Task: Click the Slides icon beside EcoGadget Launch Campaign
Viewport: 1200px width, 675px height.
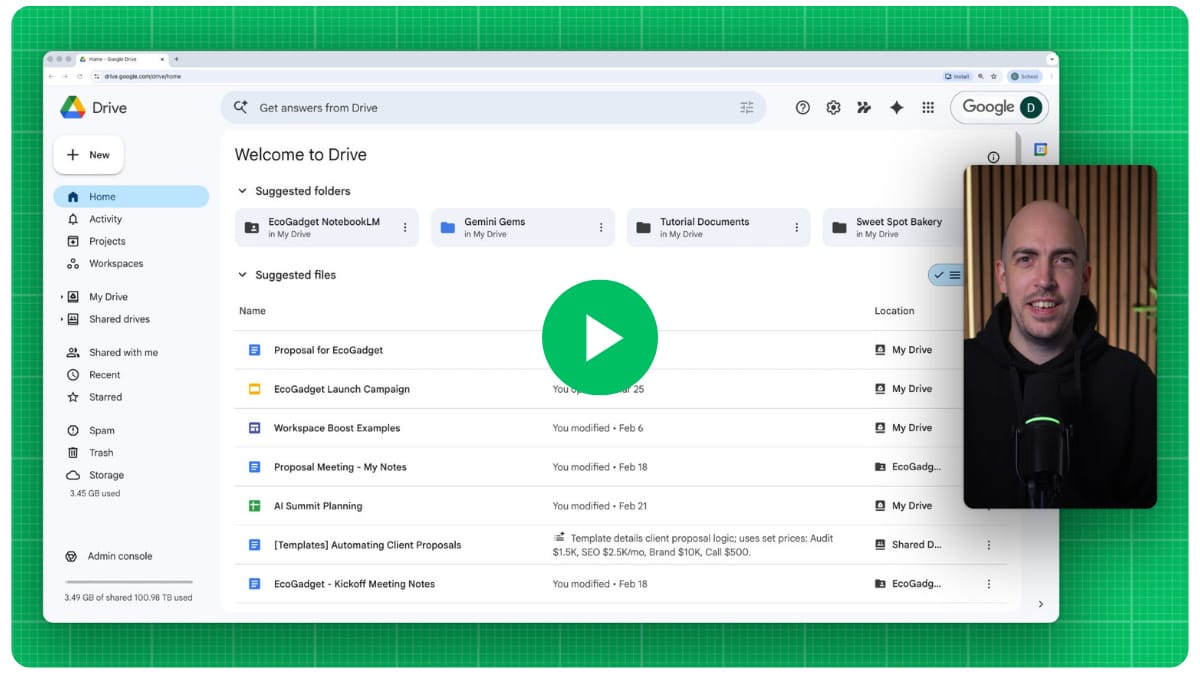Action: click(254, 389)
